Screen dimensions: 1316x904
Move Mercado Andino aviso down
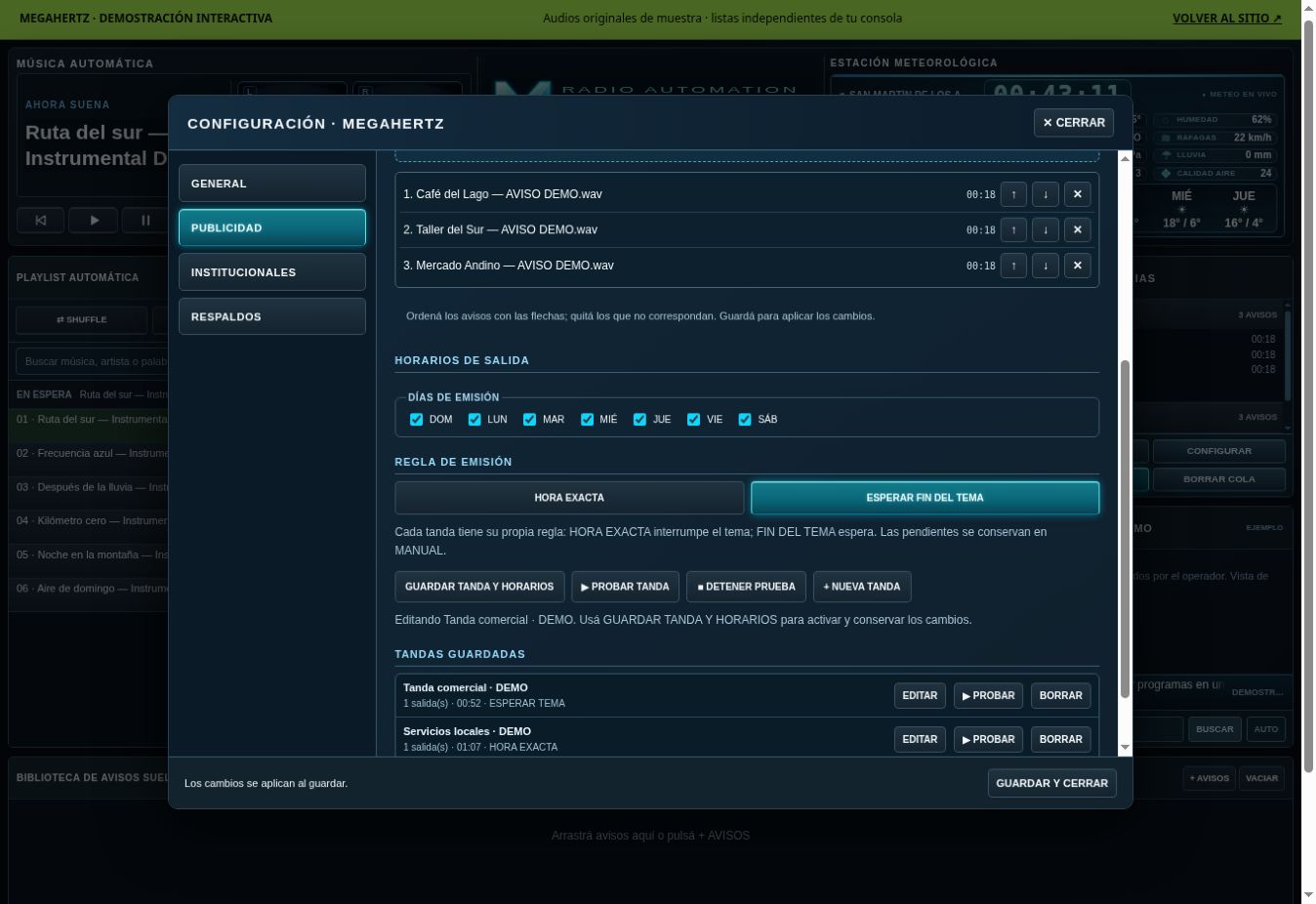[1046, 266]
